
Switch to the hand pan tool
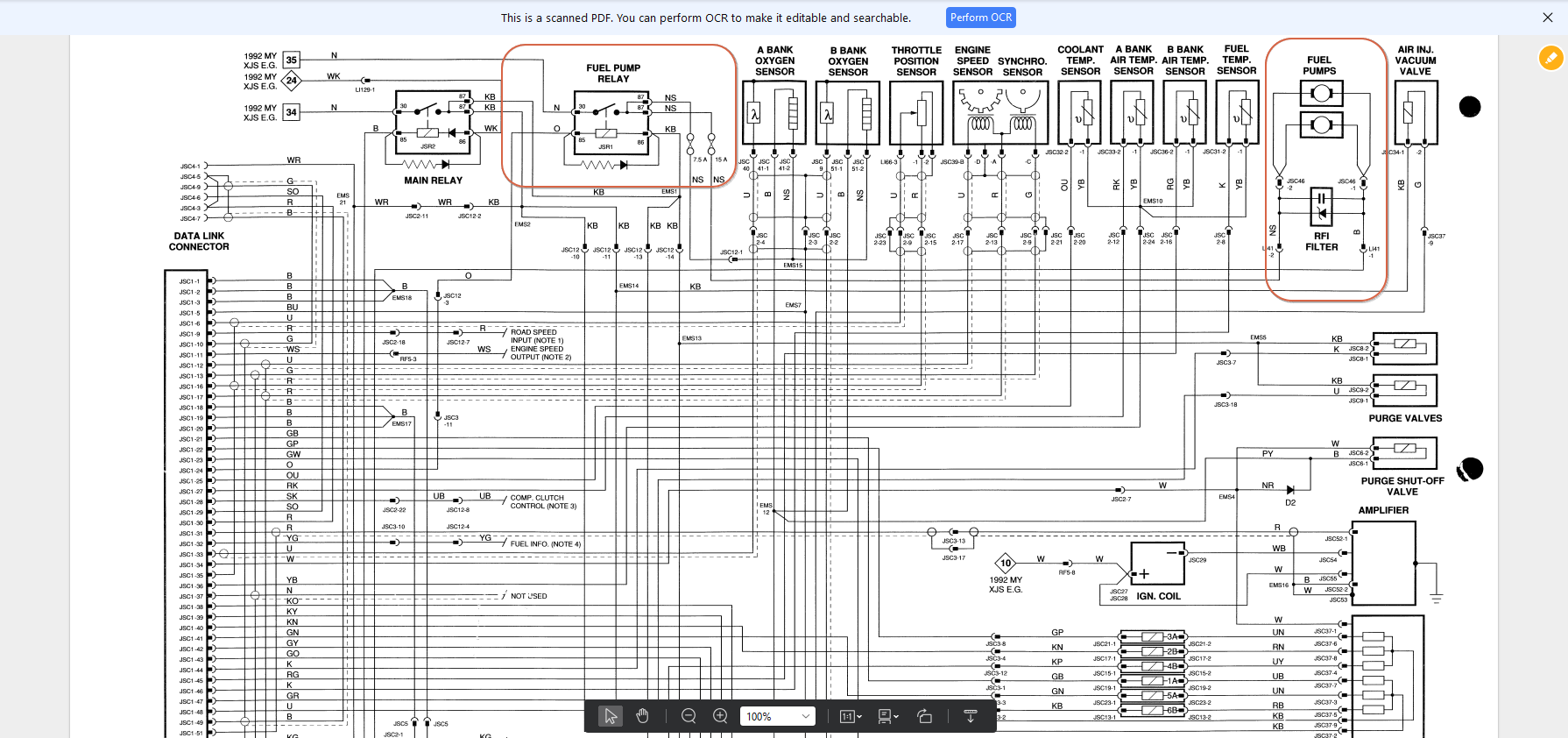tap(642, 716)
